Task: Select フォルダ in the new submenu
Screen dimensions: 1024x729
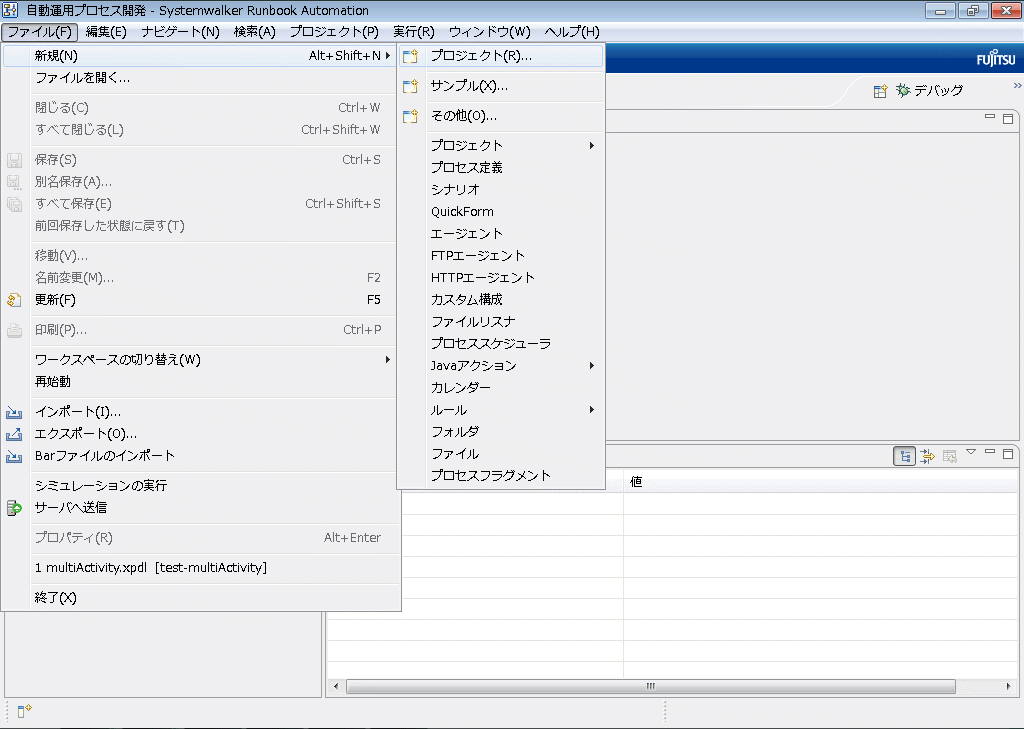Action: [x=501, y=432]
